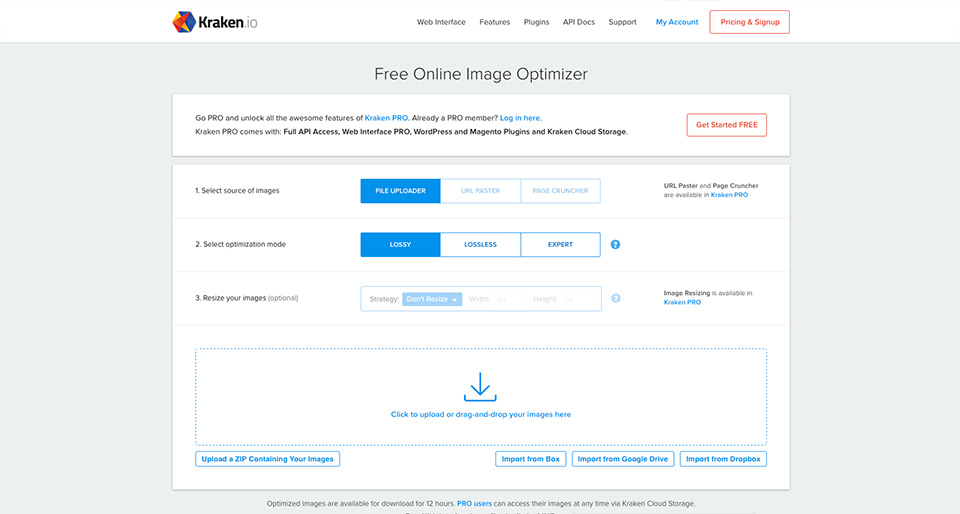Image resolution: width=960 pixels, height=514 pixels.
Task: Open the Web Interface menu item
Action: 441,22
